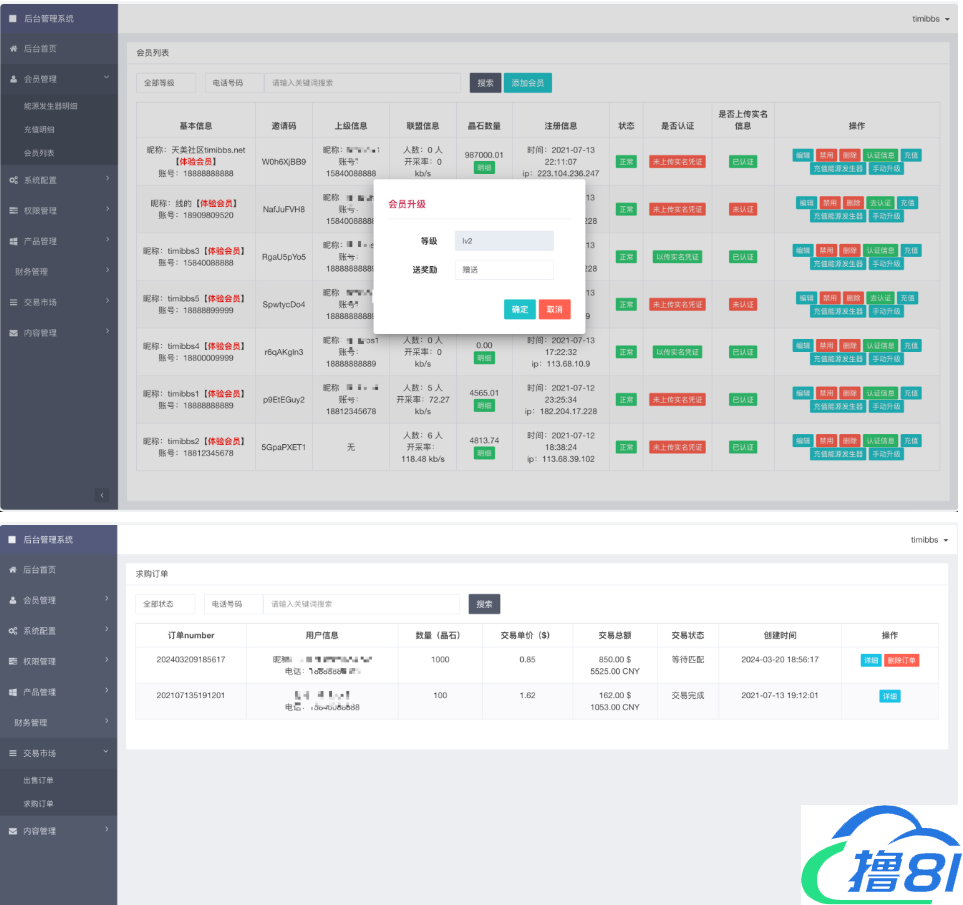This screenshot has width=963, height=905.
Task: Confirm upgrade with the 确定 button
Action: click(519, 310)
